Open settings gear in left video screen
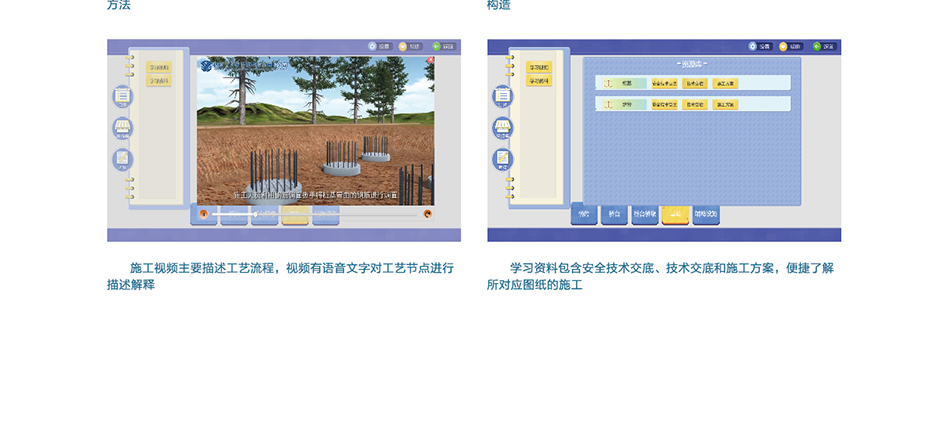 (x=373, y=46)
